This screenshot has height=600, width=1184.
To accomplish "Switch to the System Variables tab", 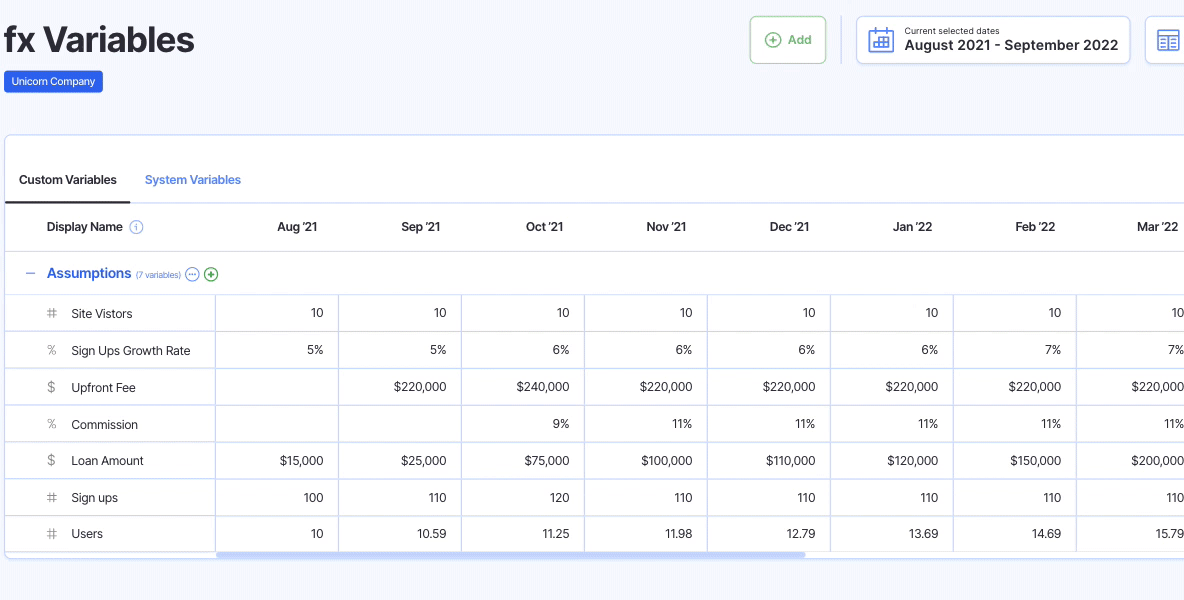I will 193,180.
